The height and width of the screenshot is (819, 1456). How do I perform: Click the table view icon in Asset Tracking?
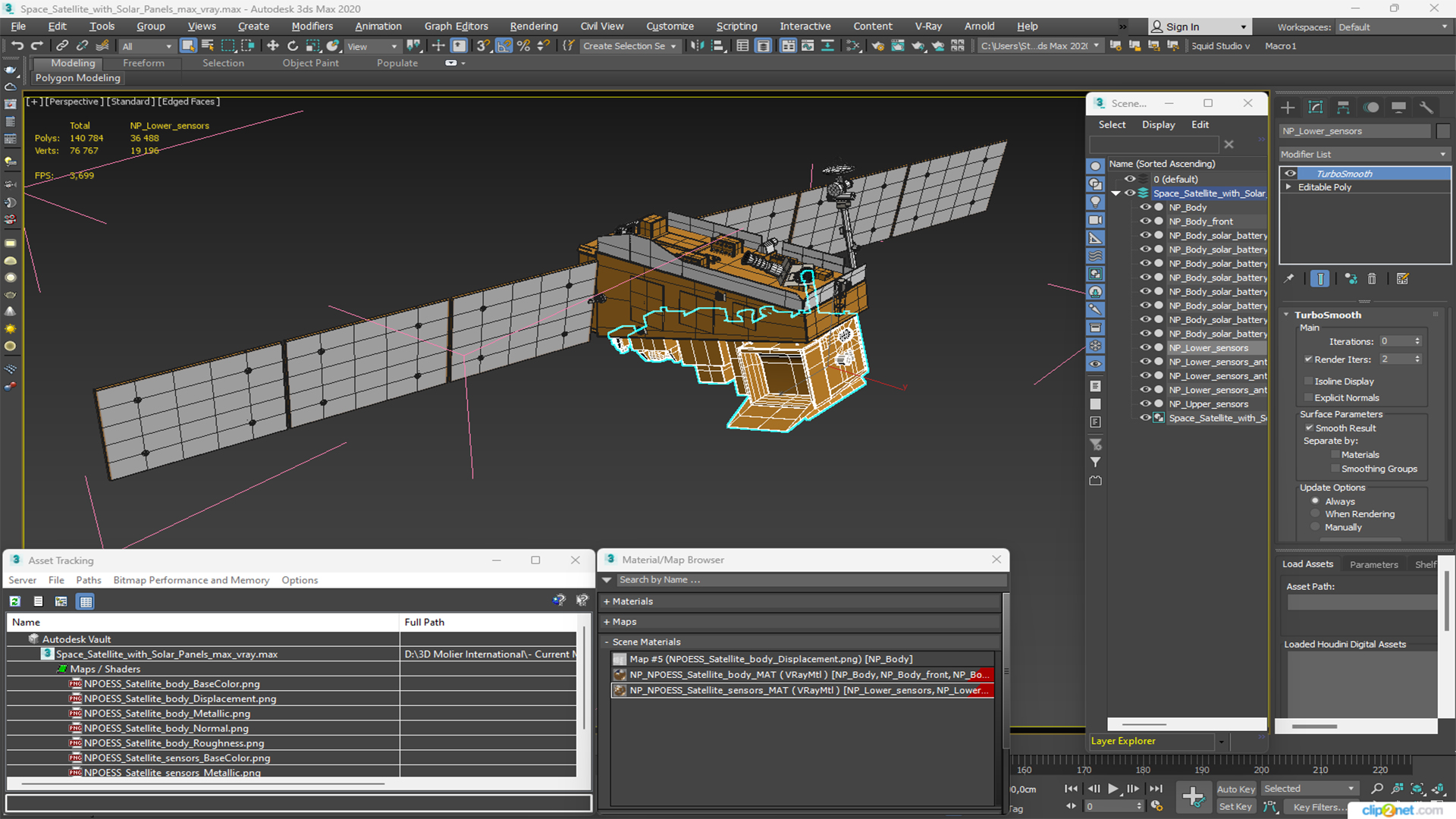coord(86,601)
